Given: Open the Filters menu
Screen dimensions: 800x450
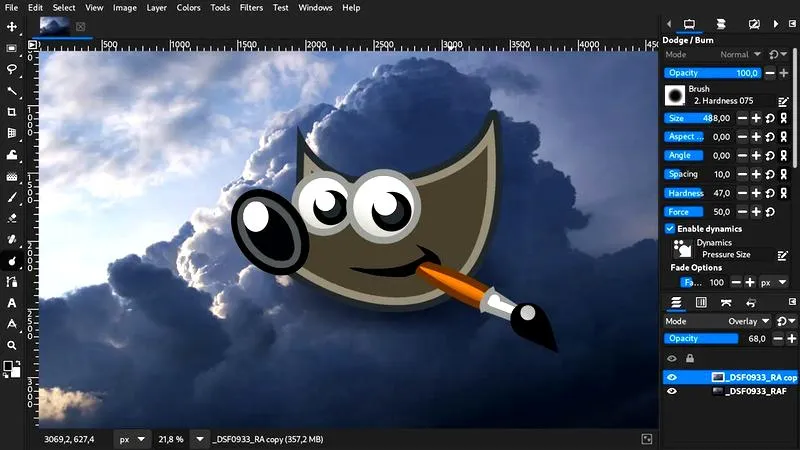Looking at the screenshot, I should pyautogui.click(x=251, y=8).
